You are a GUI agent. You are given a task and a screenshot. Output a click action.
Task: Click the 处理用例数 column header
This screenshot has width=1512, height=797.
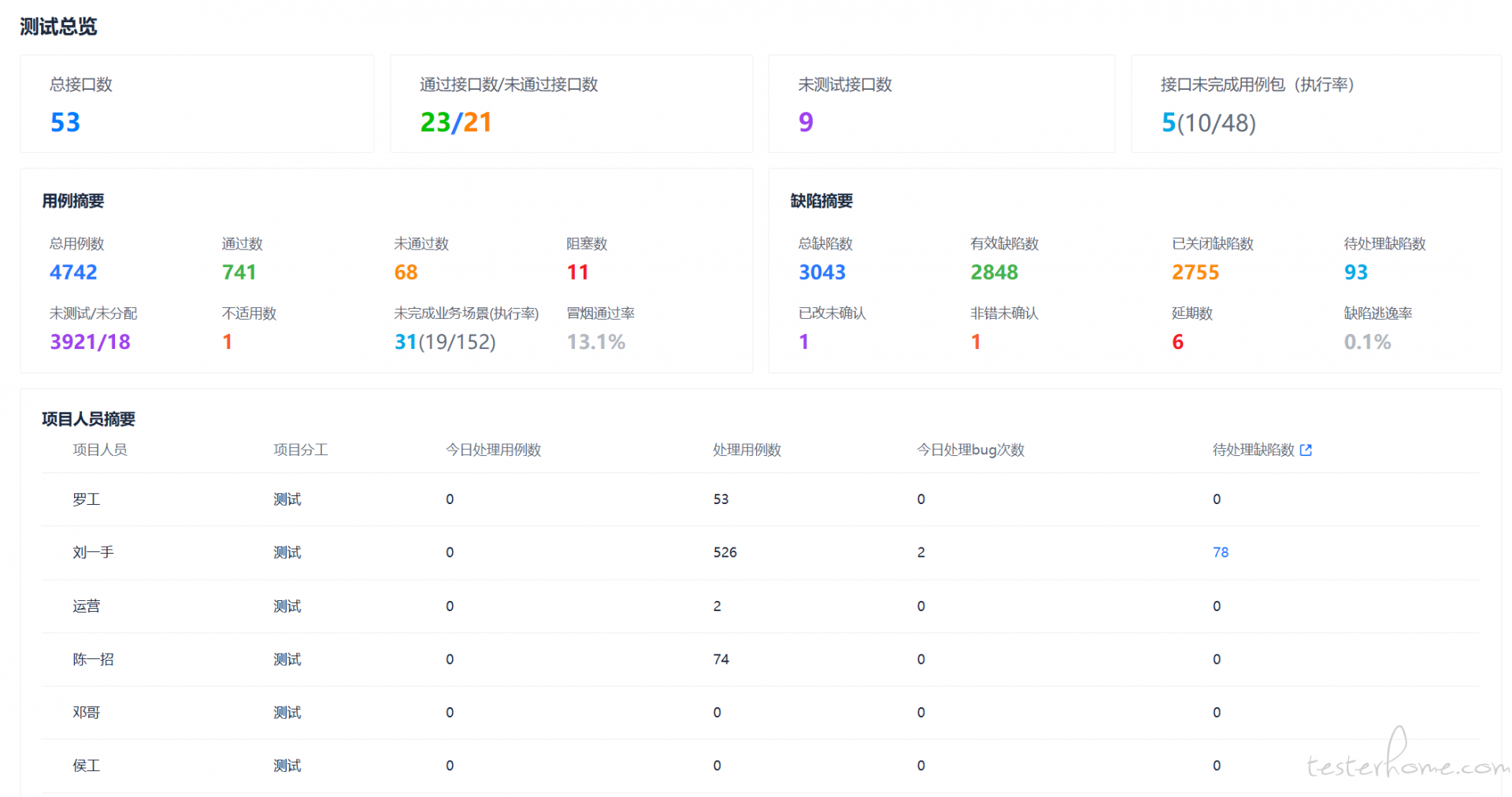pyautogui.click(x=747, y=450)
